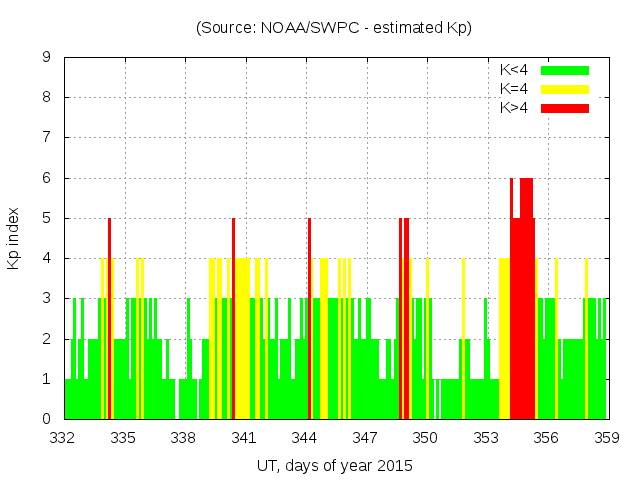640x480 pixels.
Task: Click the green K<4 legend swatch
Action: pyautogui.click(x=565, y=70)
